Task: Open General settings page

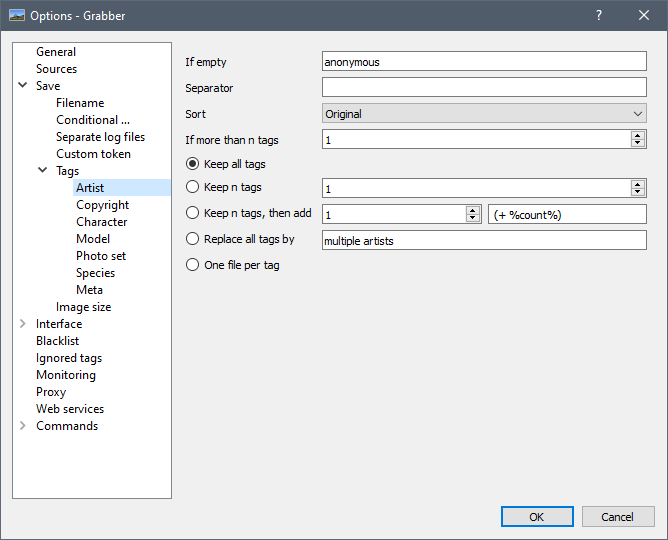Action: 56,52
